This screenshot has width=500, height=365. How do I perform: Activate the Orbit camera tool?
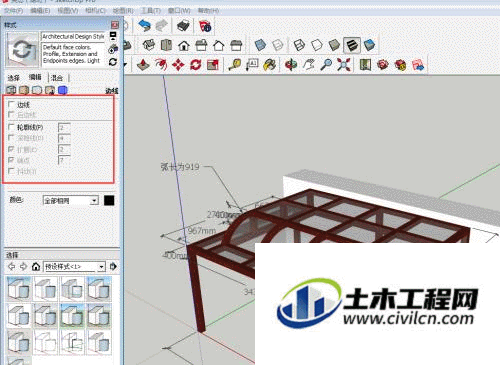(x=291, y=64)
